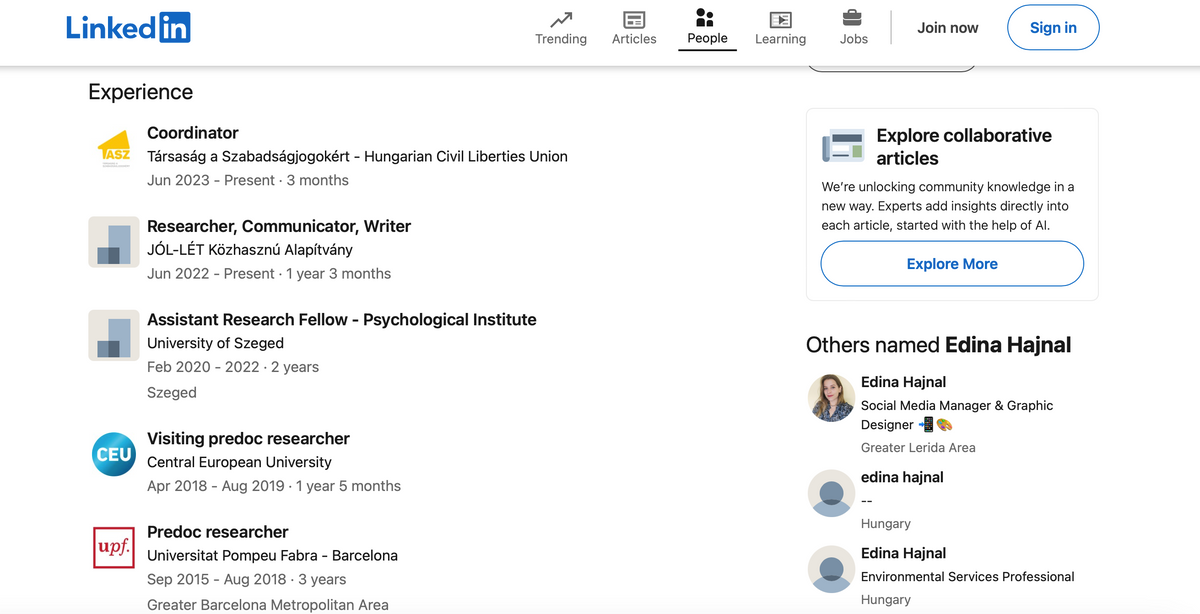
Task: Click the Apr 2018 - Aug 2019 date range
Action: [x=274, y=486]
